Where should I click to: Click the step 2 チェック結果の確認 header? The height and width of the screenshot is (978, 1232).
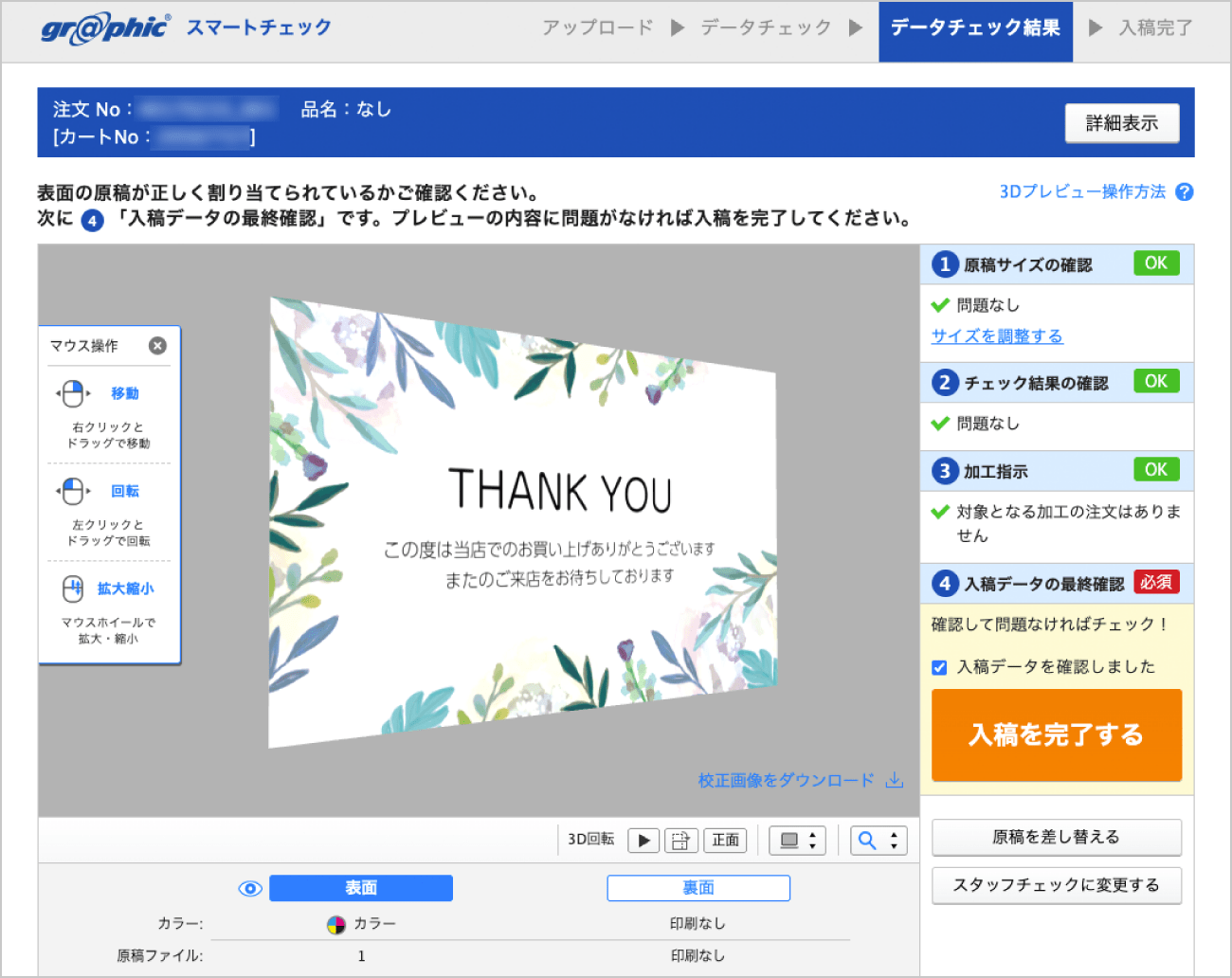click(x=1057, y=383)
